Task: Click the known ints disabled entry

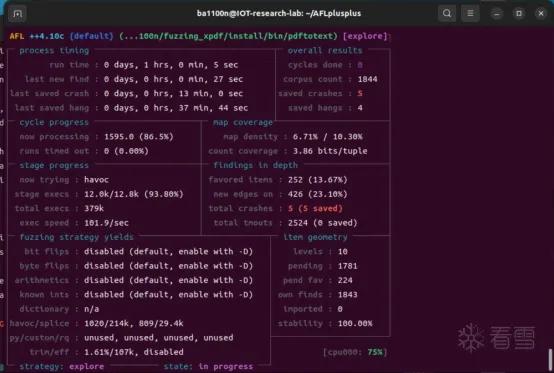Action: 169,295
